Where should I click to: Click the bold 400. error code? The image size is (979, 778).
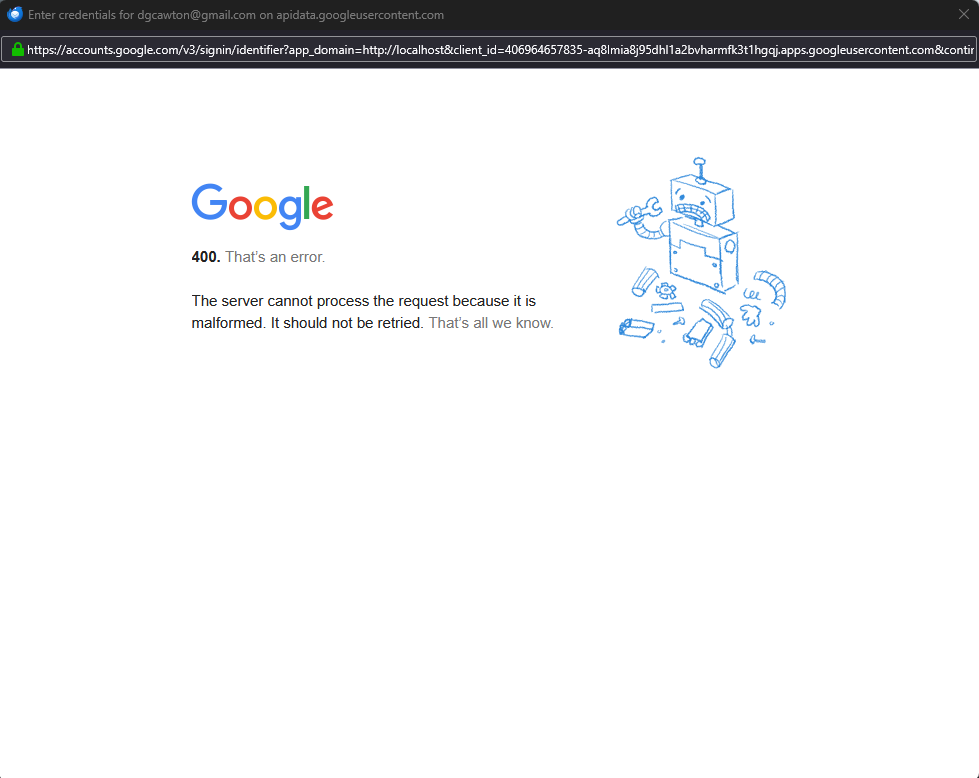click(x=205, y=257)
